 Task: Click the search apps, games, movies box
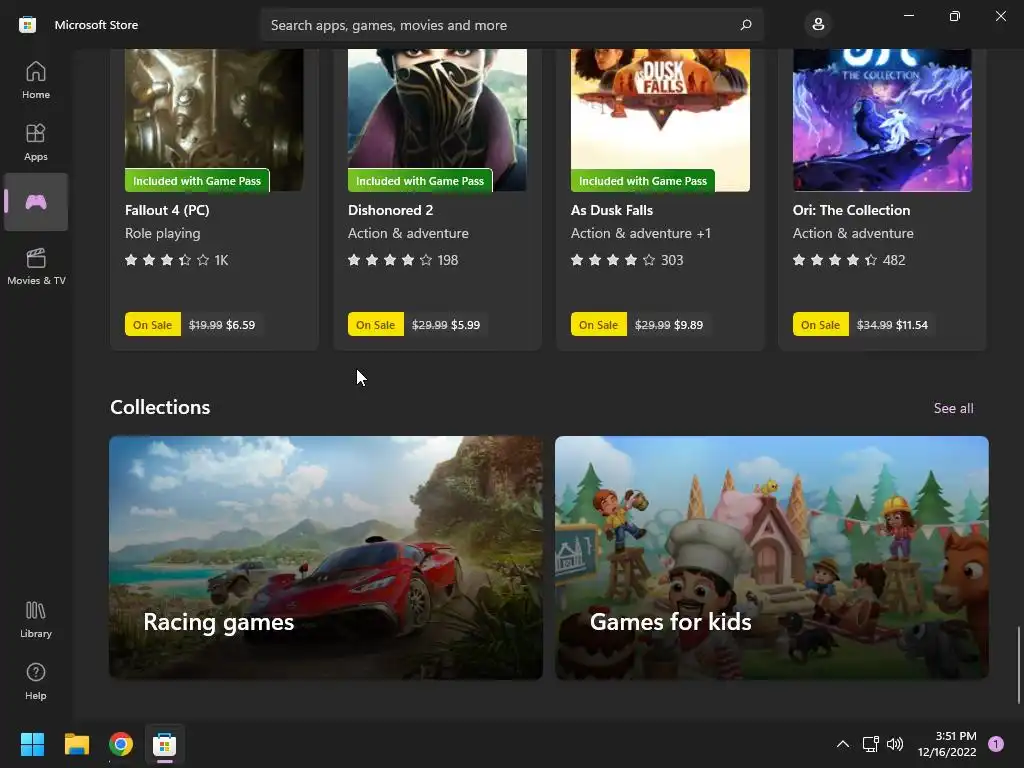pyautogui.click(x=512, y=25)
